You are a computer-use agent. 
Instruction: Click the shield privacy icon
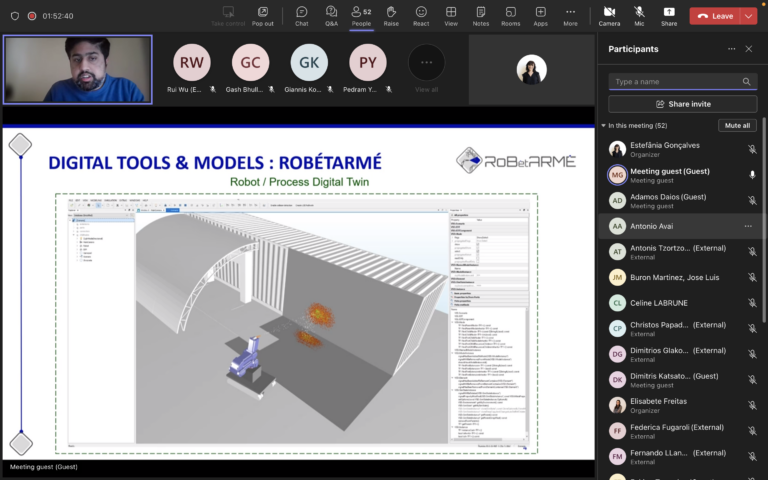click(15, 16)
